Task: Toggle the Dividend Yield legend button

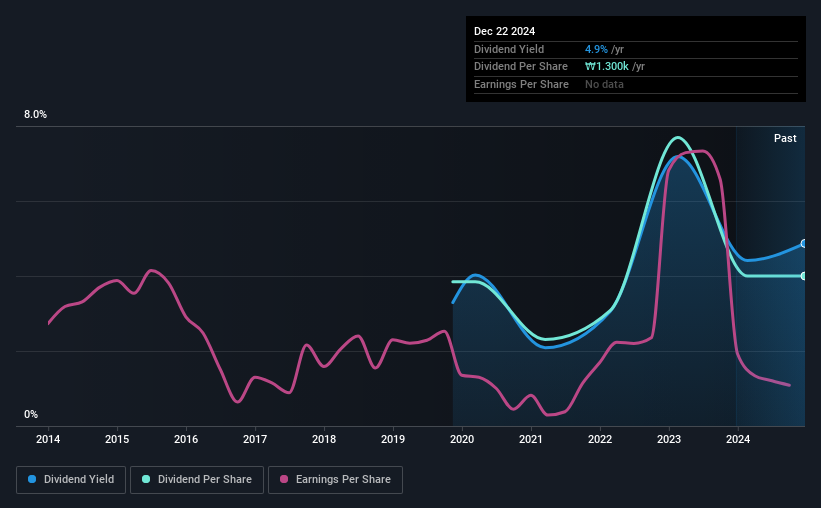Action: pyautogui.click(x=71, y=480)
